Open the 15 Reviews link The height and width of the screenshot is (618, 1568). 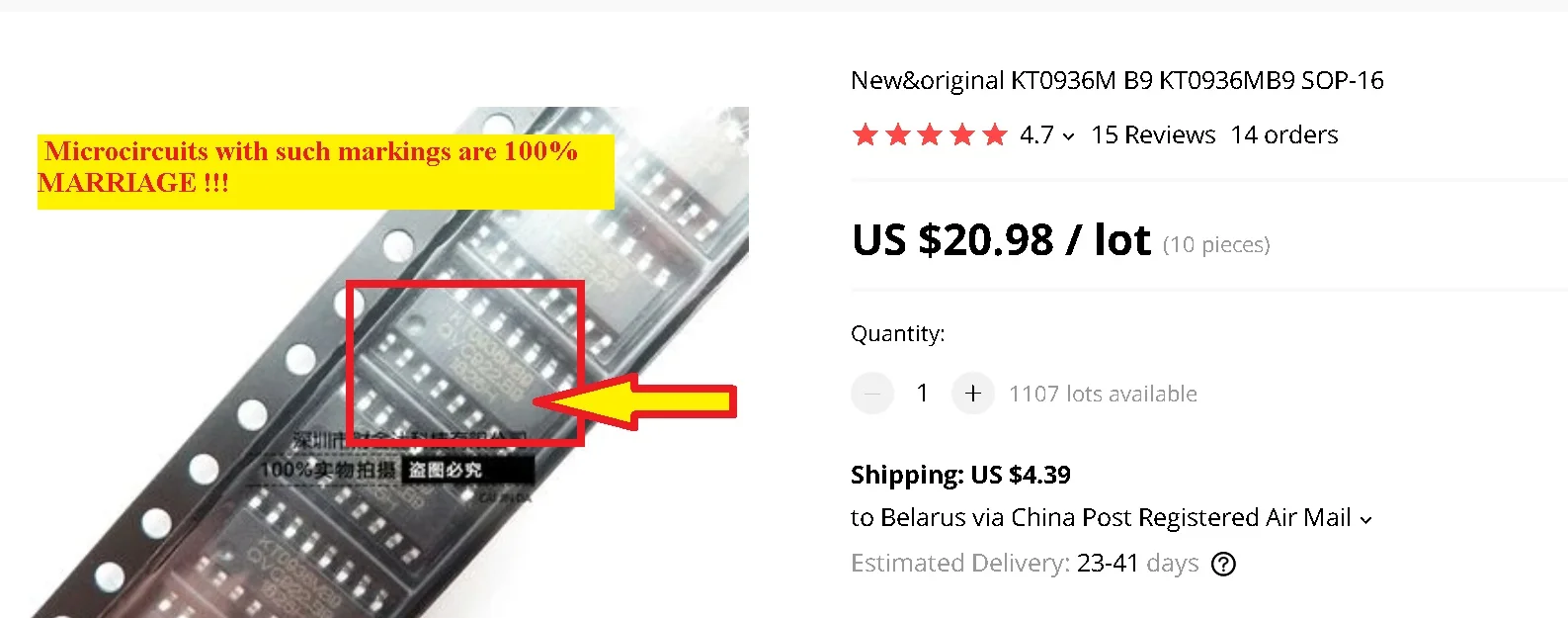[1153, 134]
